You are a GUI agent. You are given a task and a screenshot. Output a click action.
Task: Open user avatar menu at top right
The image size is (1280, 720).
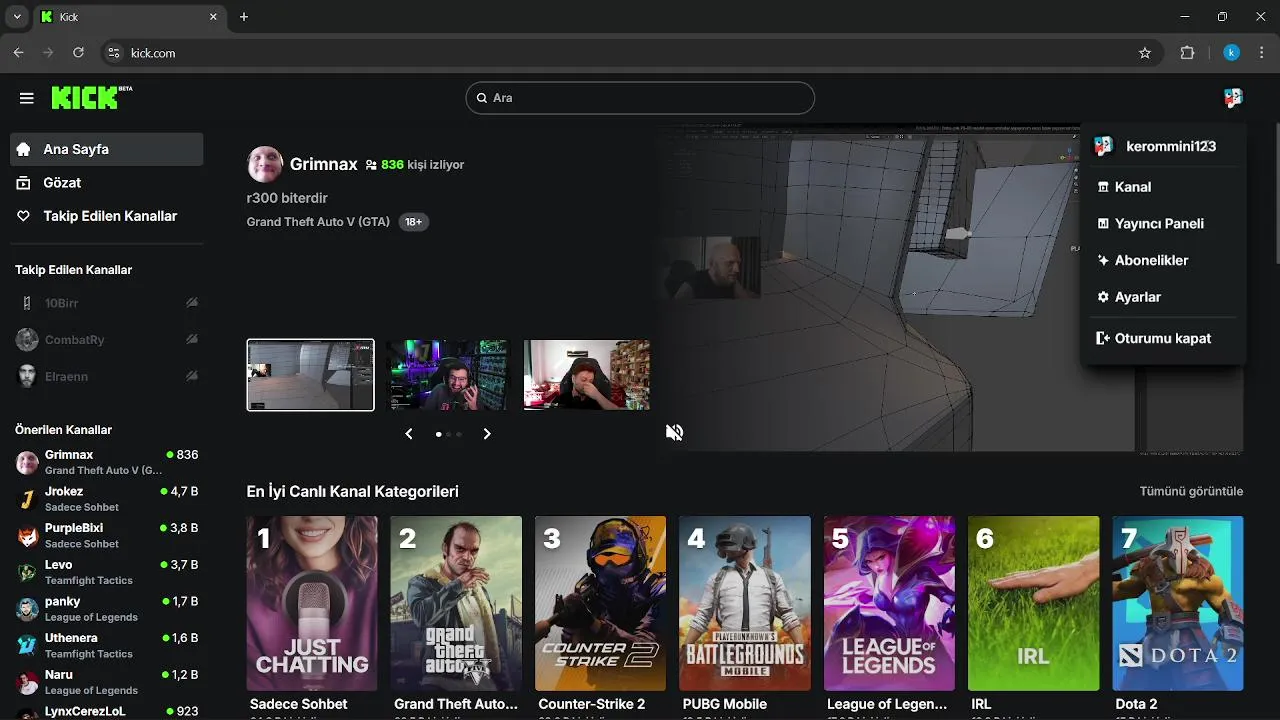point(1233,97)
